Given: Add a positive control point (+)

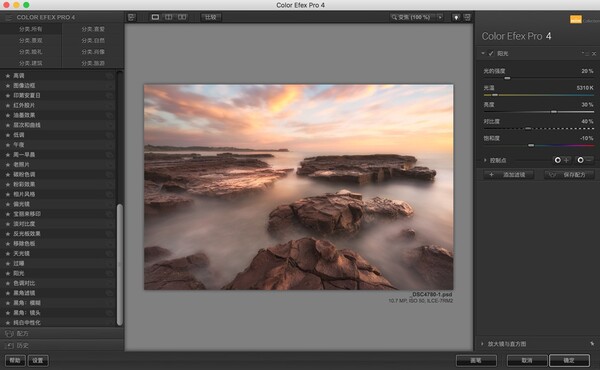Looking at the screenshot, I should click(x=562, y=160).
